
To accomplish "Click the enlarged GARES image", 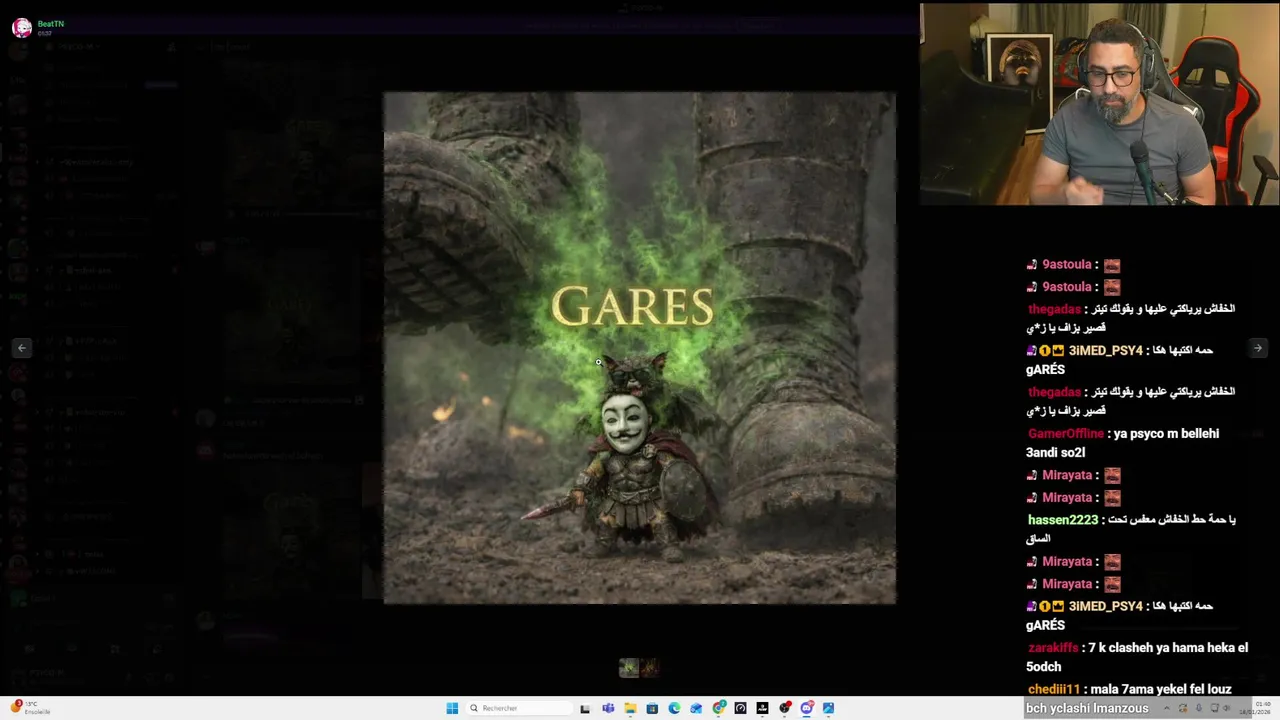I will click(640, 348).
